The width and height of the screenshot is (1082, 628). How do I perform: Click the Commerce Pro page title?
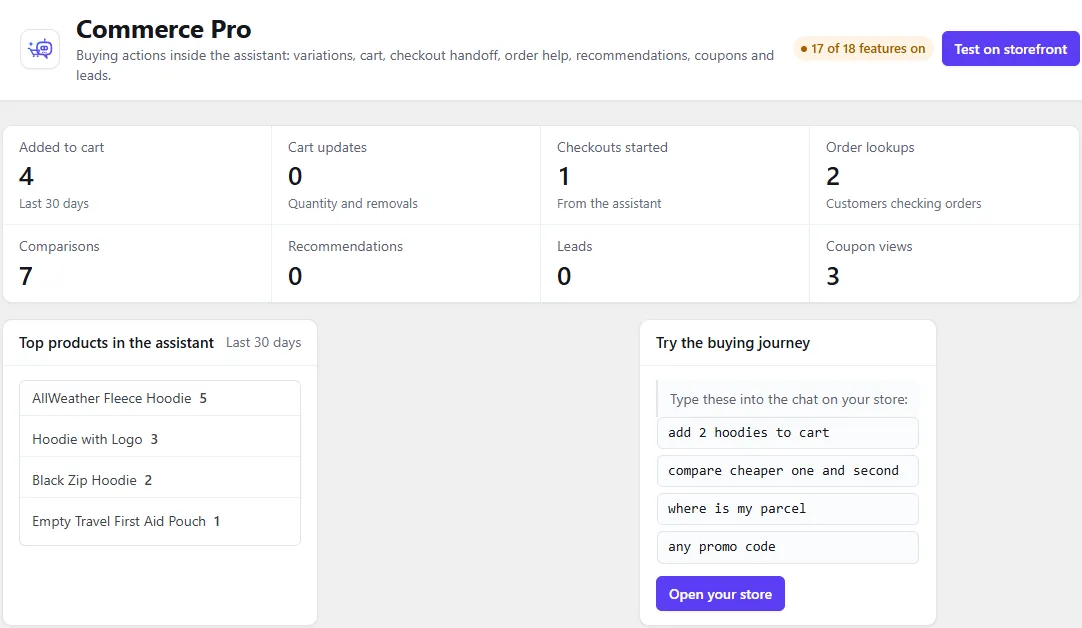point(164,29)
